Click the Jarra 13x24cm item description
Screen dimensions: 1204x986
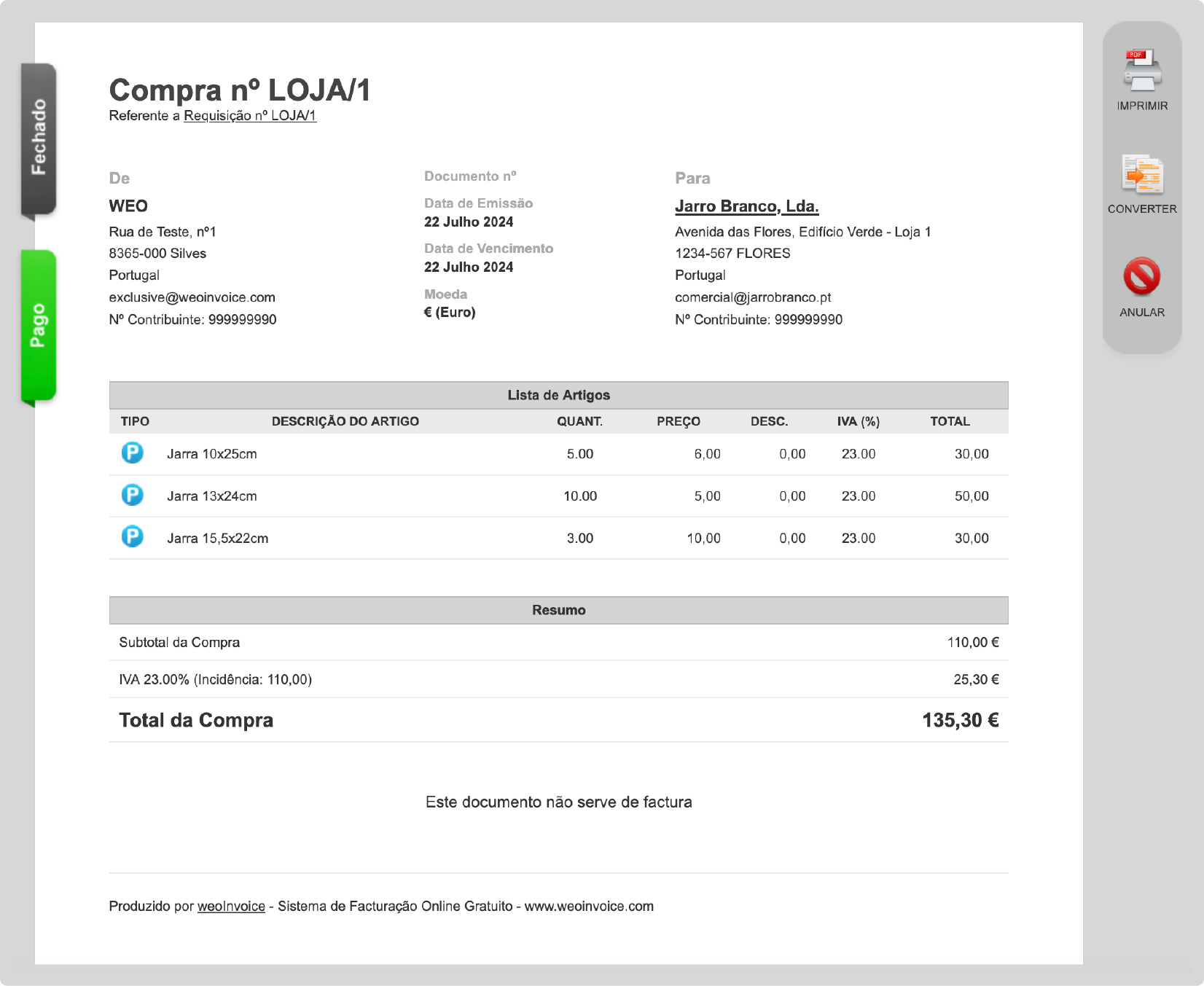[x=212, y=496]
